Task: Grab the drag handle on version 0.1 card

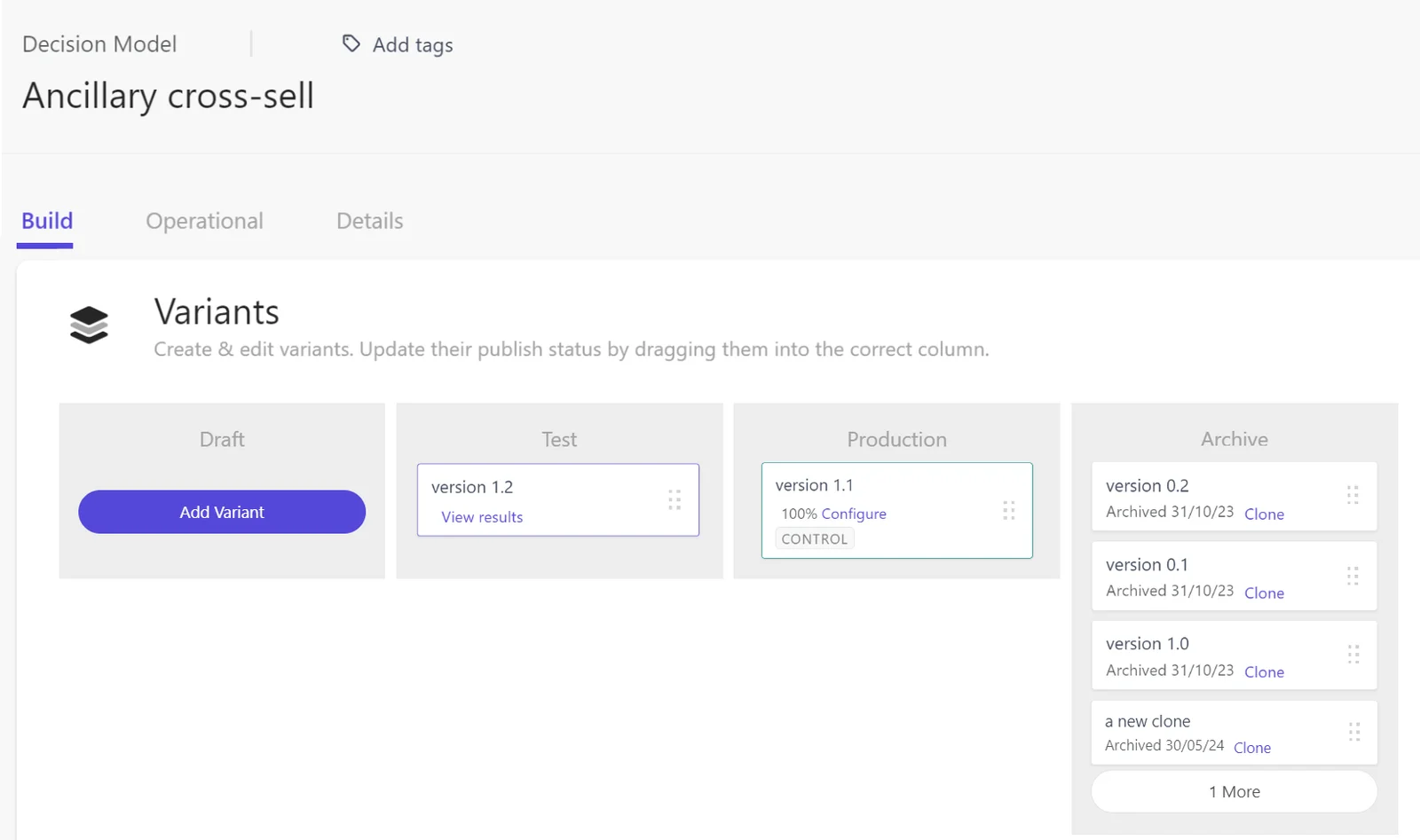Action: 1353,576
